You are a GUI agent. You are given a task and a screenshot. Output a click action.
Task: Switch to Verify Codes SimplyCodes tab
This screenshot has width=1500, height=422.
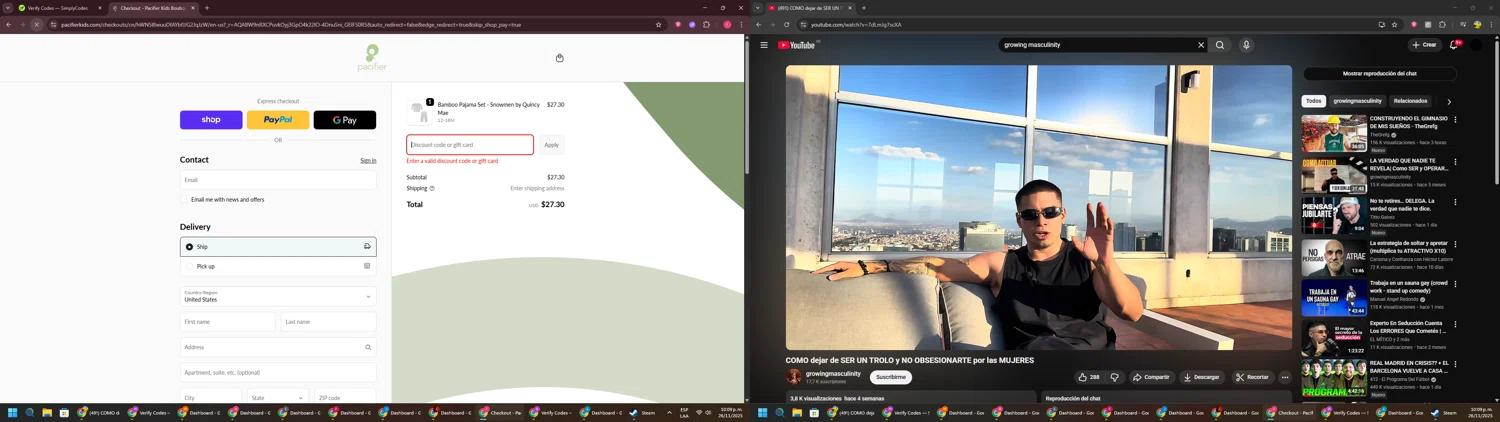[59, 7]
